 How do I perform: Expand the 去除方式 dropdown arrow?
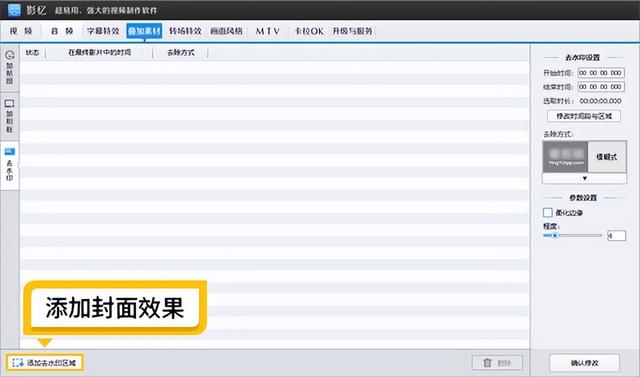pyautogui.click(x=584, y=178)
